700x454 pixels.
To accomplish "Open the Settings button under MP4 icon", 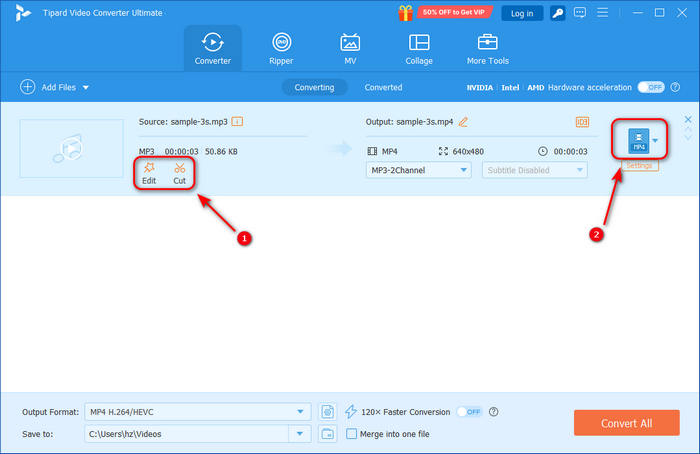I will (640, 165).
